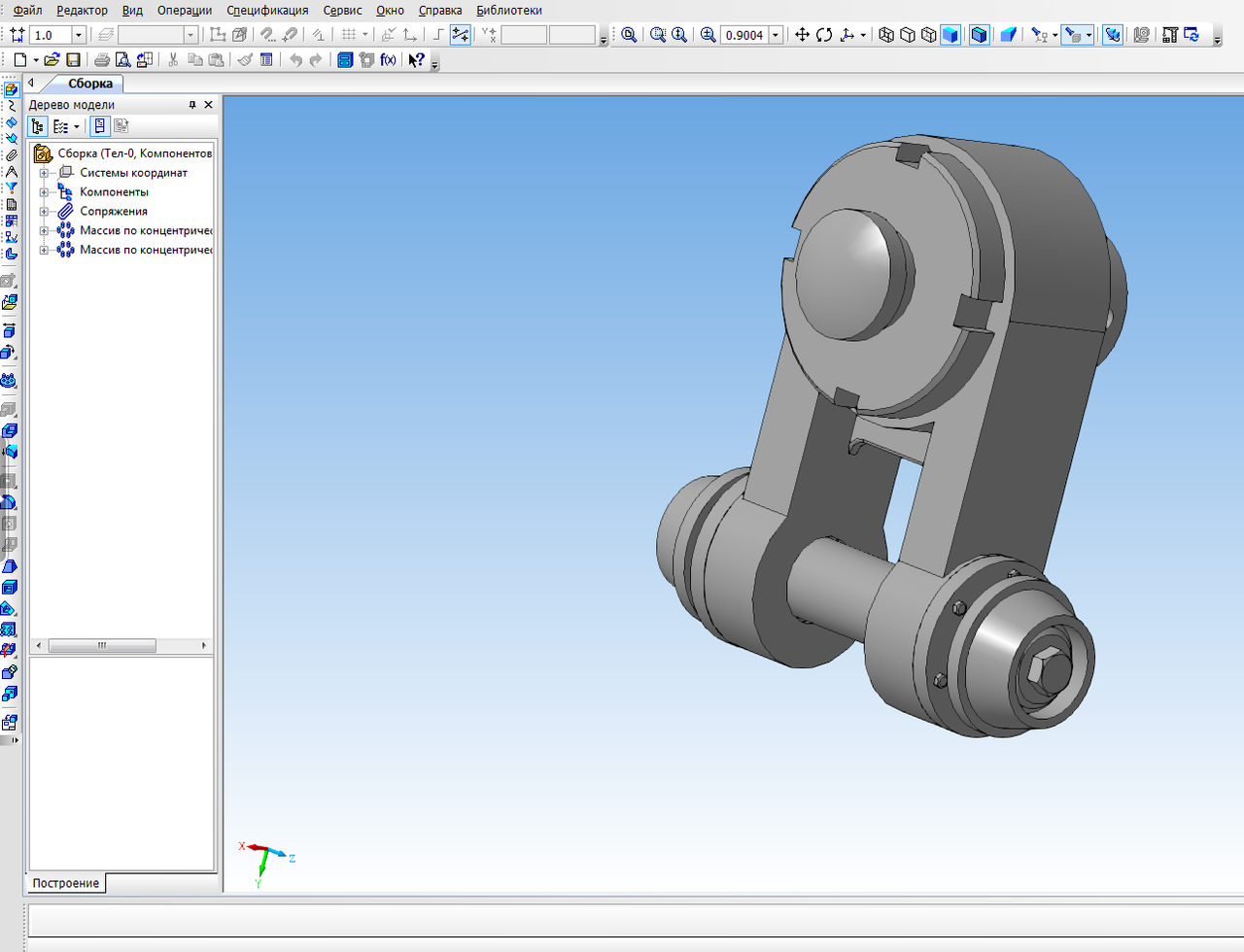Expand the Сопряжения tree node
Image resolution: width=1244 pixels, height=952 pixels.
[x=44, y=212]
